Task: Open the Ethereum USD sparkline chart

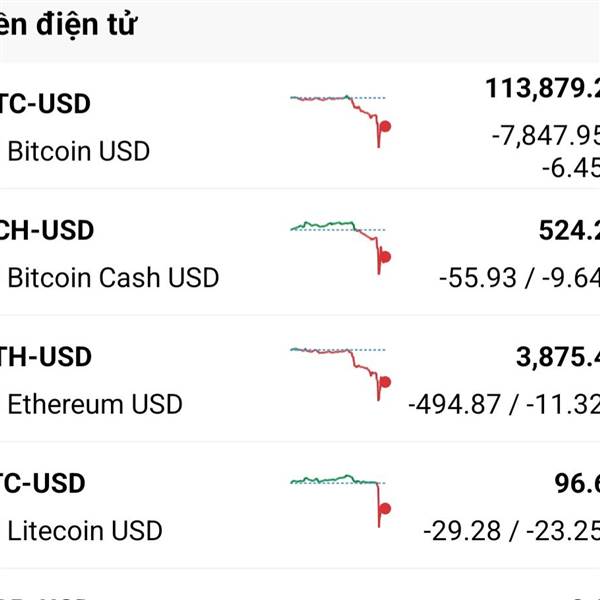Action: click(x=341, y=371)
